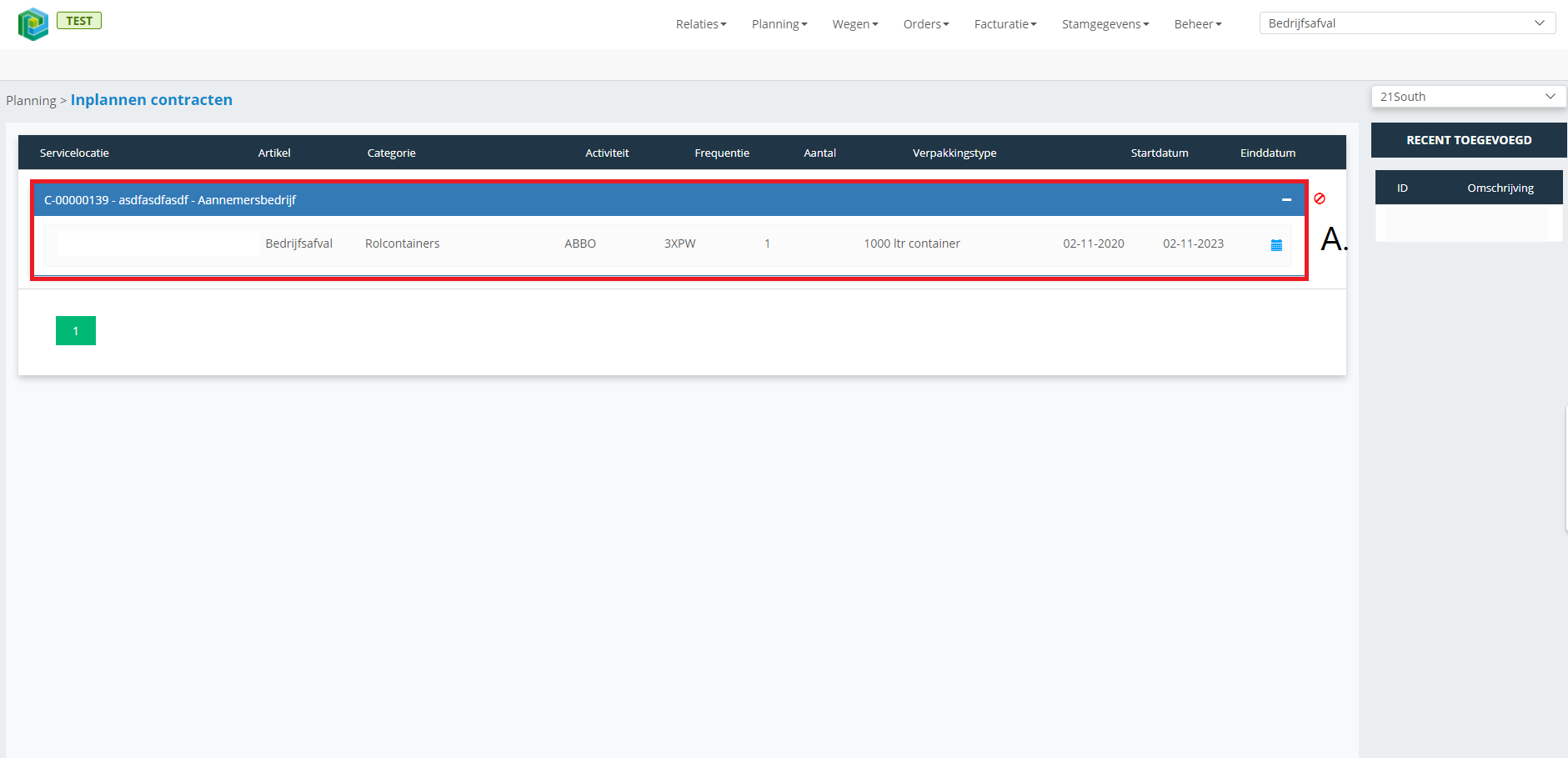This screenshot has height=758, width=1568.
Task: Click the end date 02-11-2023
Action: pos(1194,243)
